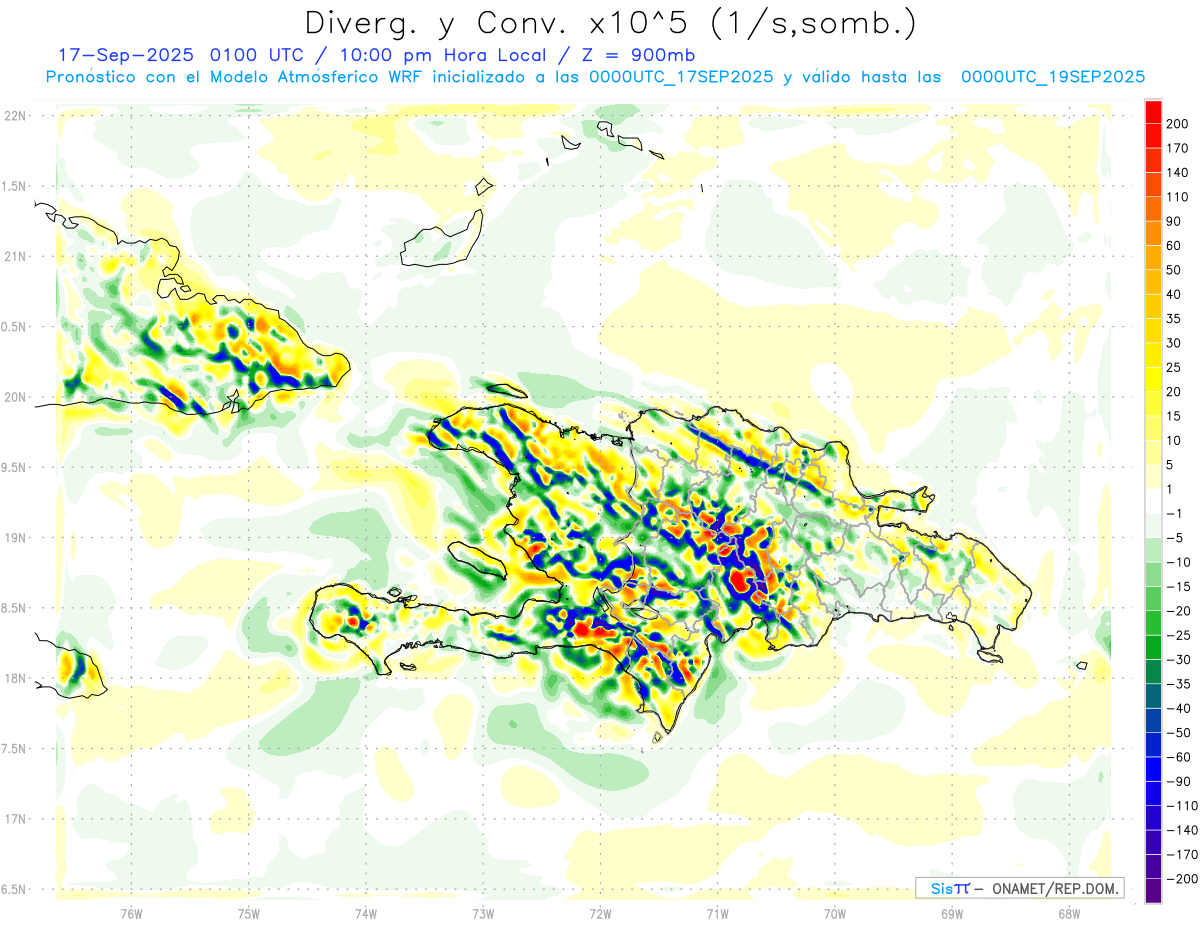Click the positive '60' colorbar label

(1174, 245)
